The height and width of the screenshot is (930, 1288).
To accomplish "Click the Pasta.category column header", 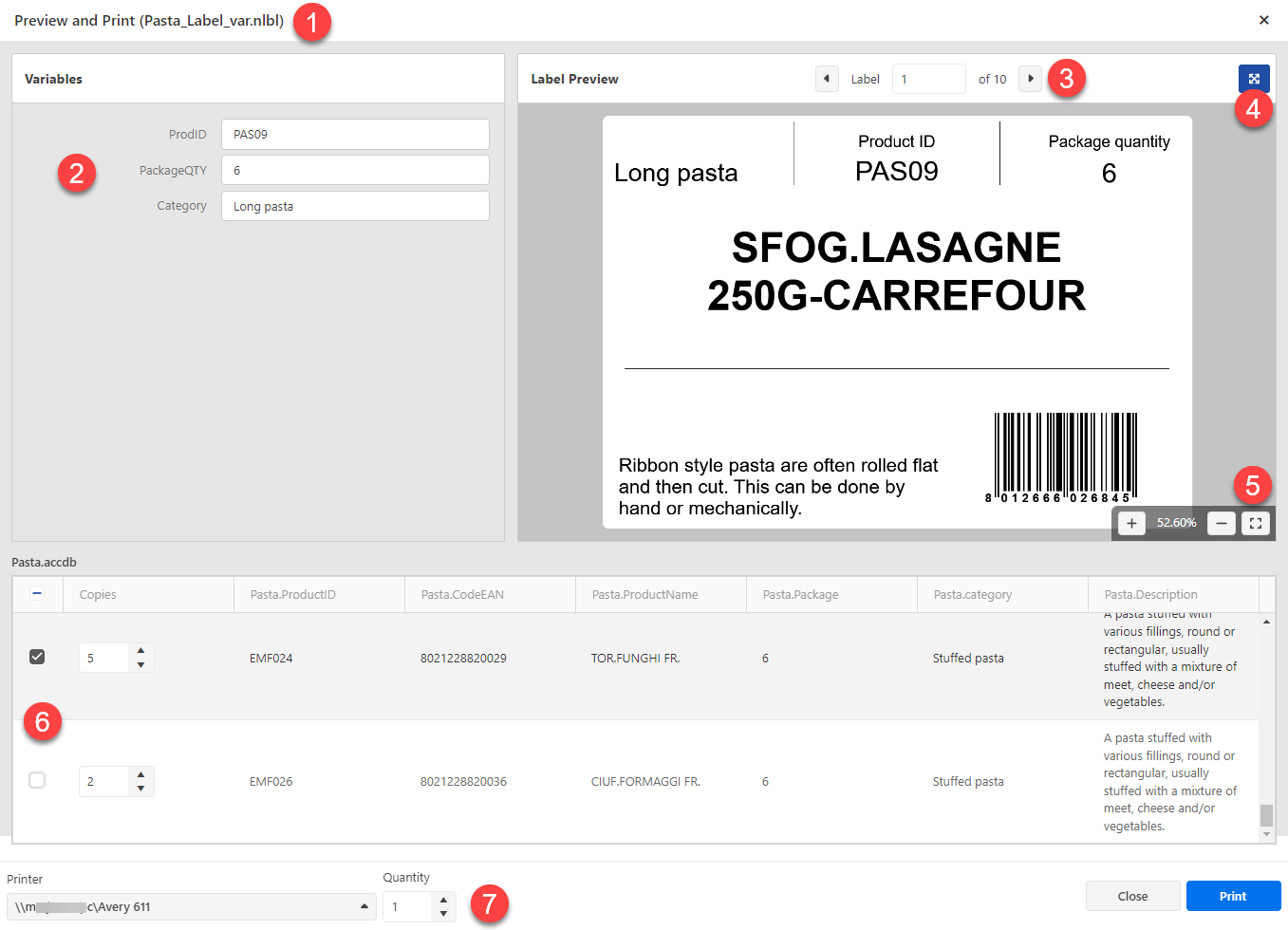I will (973, 595).
